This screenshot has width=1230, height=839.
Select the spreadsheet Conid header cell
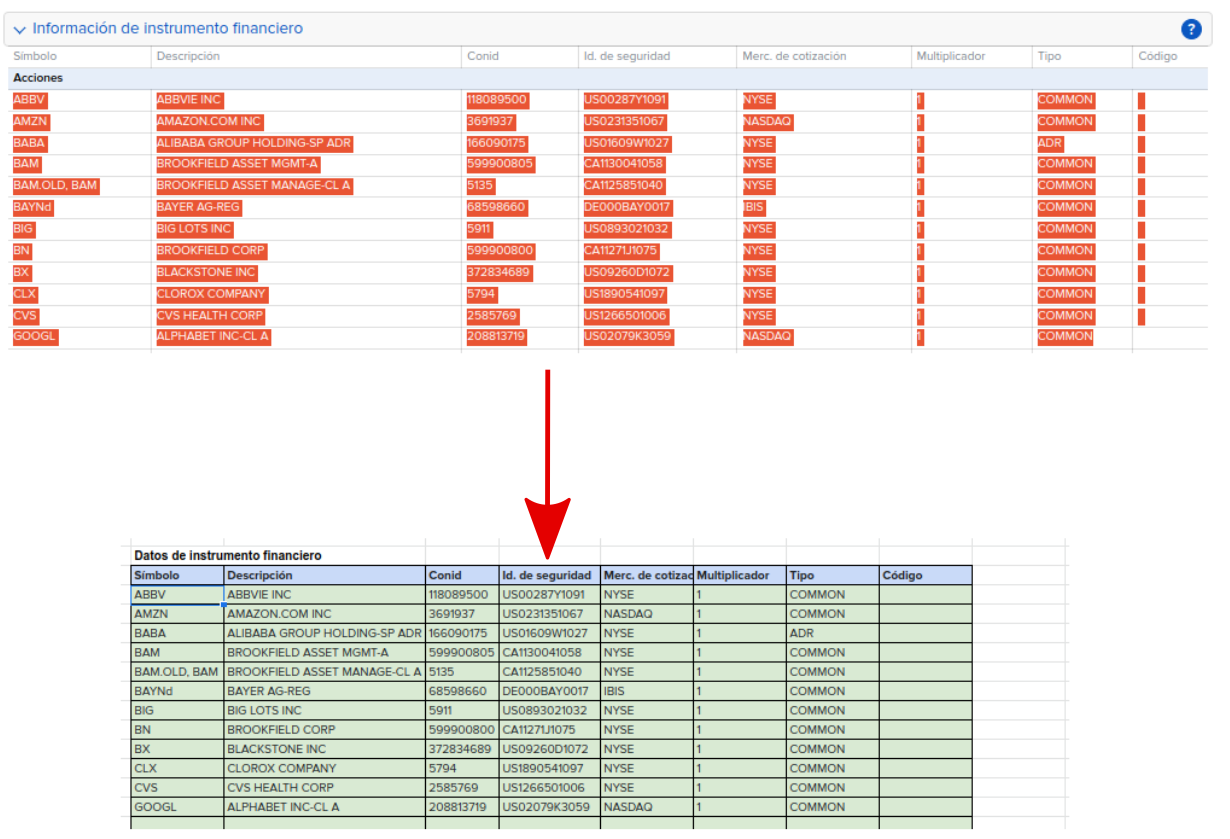point(462,576)
